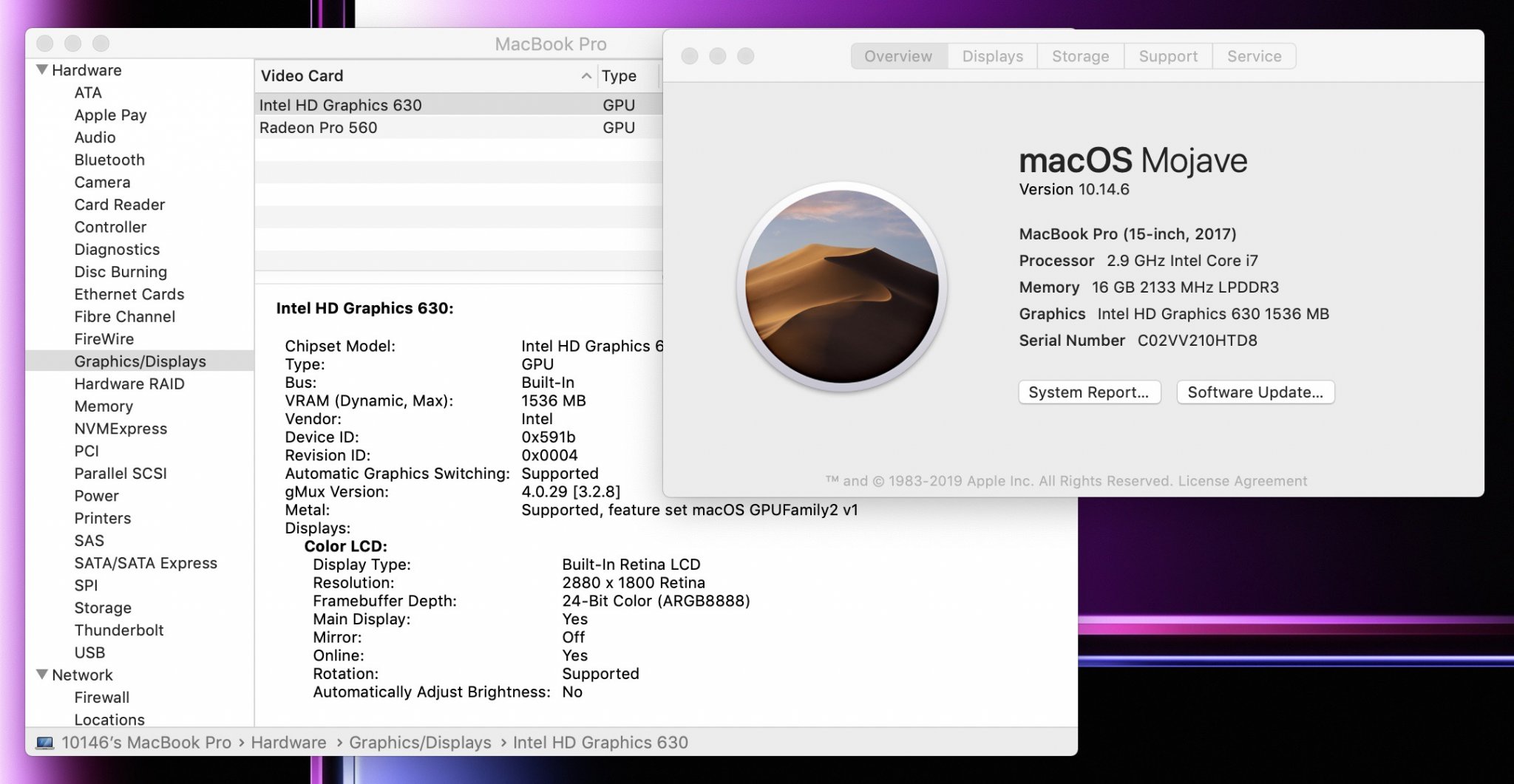1514x784 pixels.
Task: Select FireWire in the sidebar
Action: (103, 339)
